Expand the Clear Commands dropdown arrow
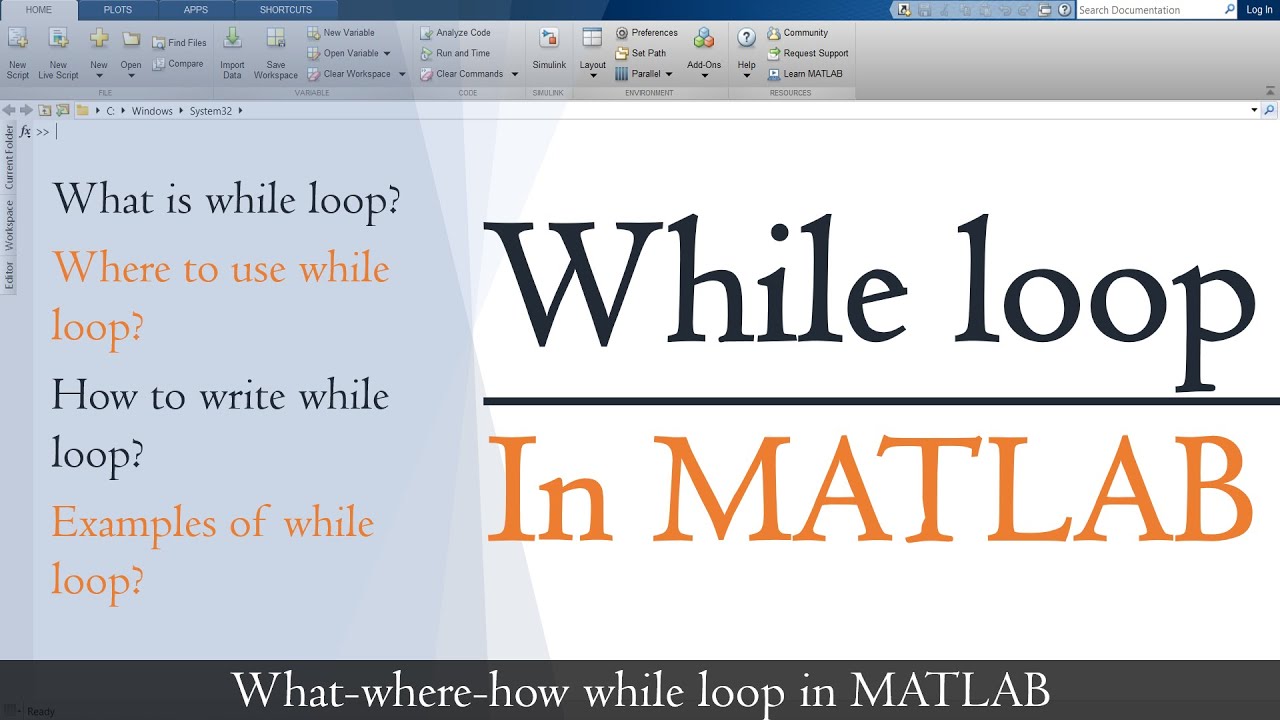1280x720 pixels. [x=515, y=74]
